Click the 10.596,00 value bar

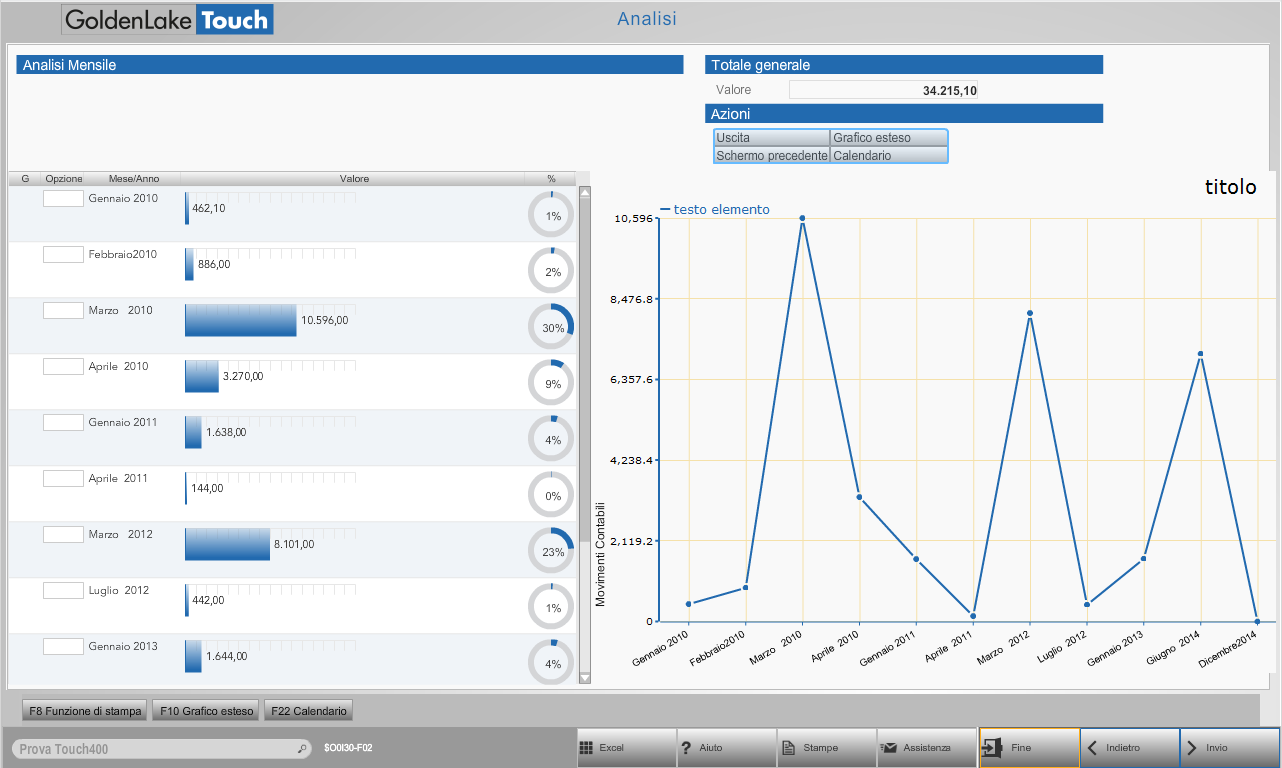point(241,320)
